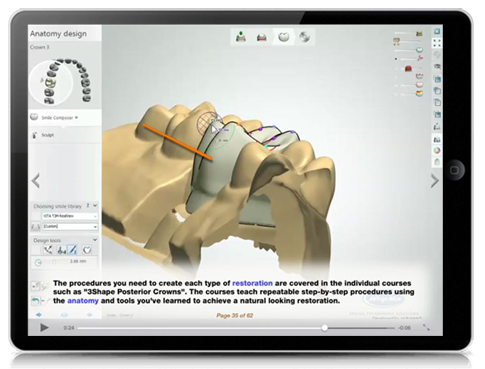Open the crown anatomy design step icon

[284, 37]
